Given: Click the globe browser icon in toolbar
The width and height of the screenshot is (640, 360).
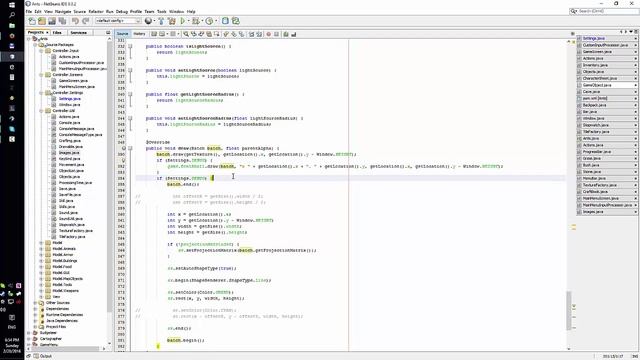Looking at the screenshot, I should coord(148,21).
